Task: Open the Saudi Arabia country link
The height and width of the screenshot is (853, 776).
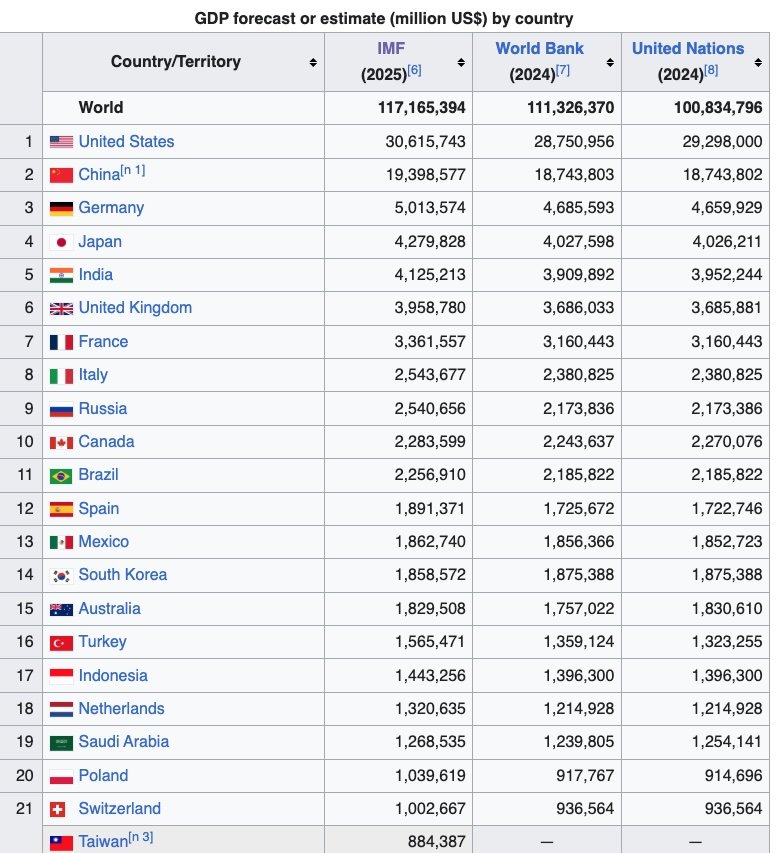Action: click(124, 743)
